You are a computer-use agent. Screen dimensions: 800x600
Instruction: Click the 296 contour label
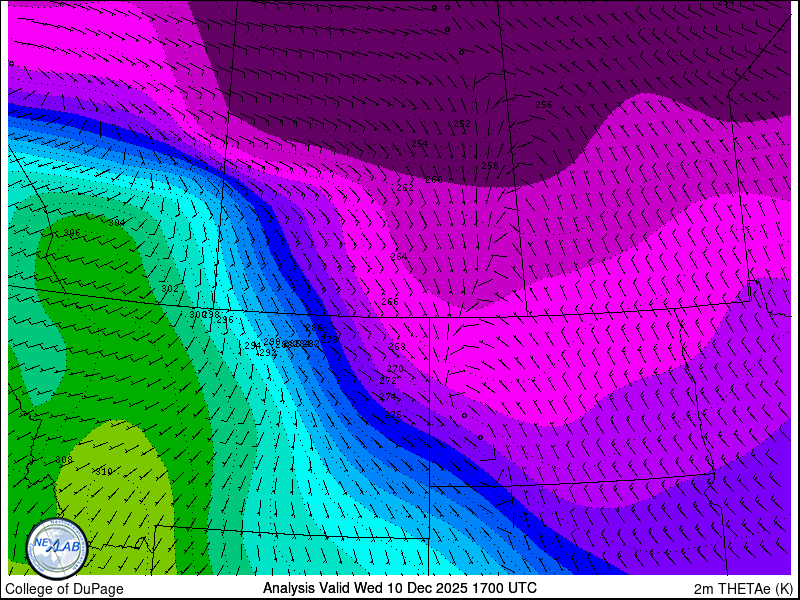pos(225,320)
